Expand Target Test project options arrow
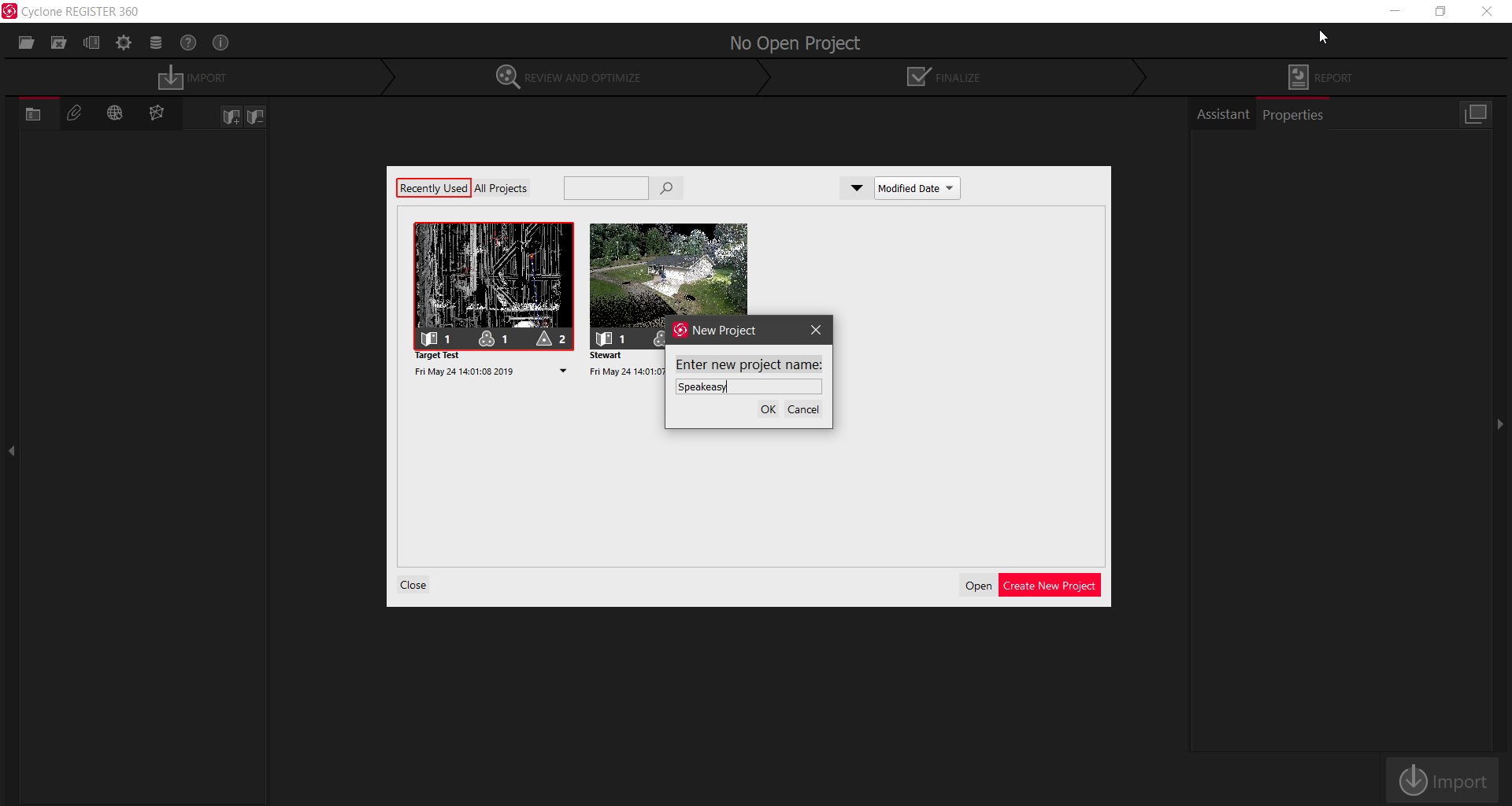The height and width of the screenshot is (806, 1512). pos(563,371)
